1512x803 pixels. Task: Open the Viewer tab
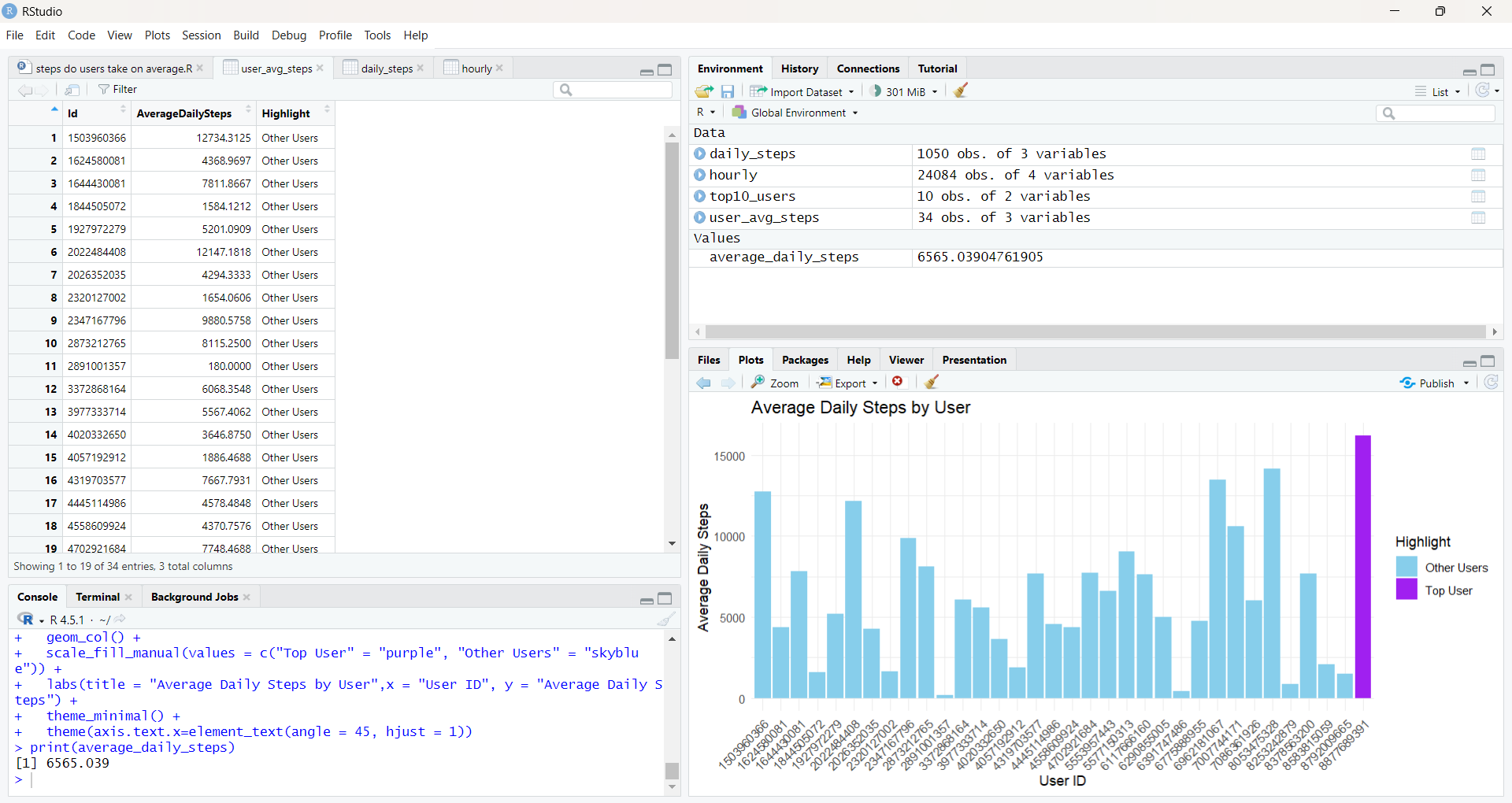[906, 360]
